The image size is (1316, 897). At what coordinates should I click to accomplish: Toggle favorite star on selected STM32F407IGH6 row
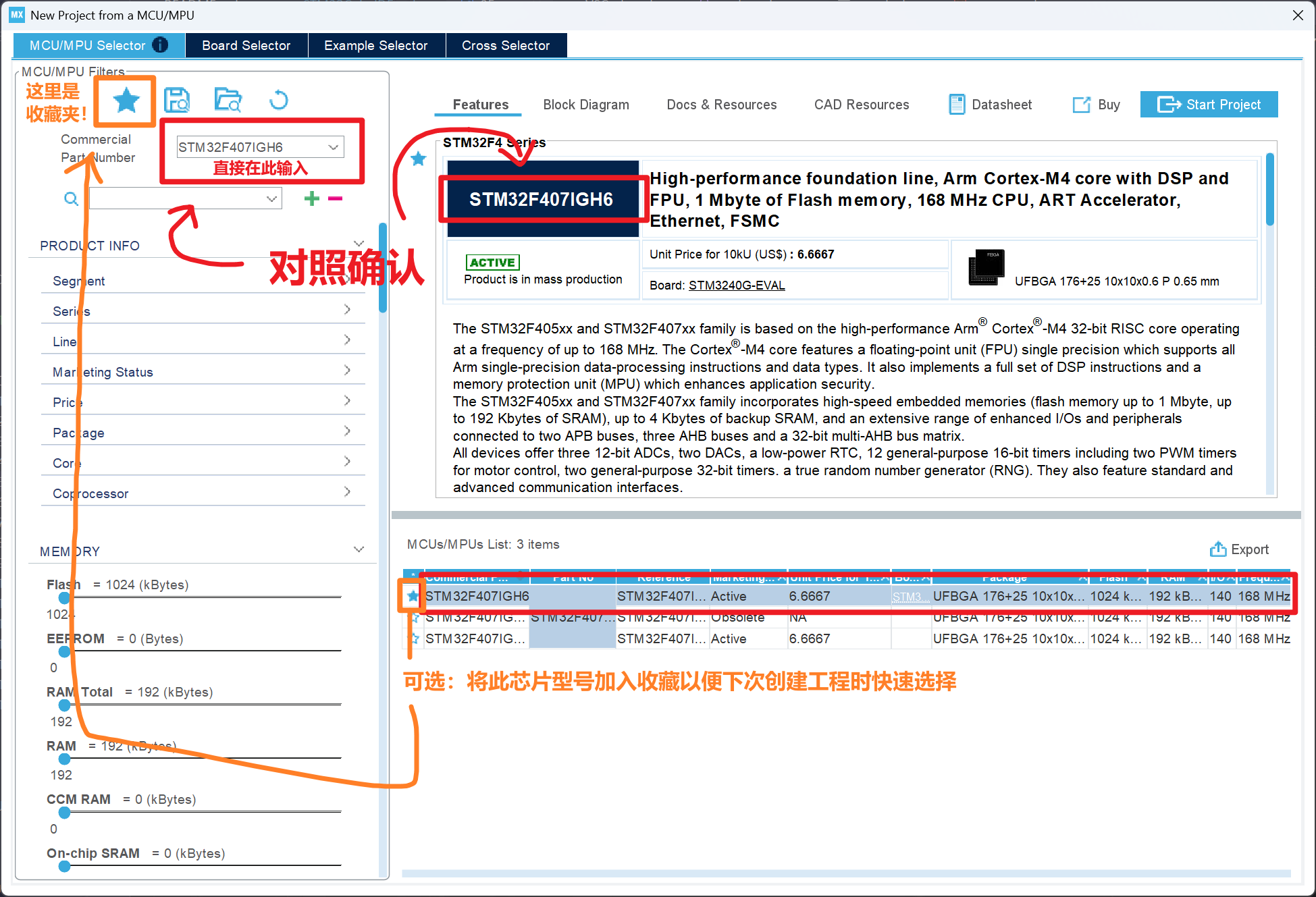413,596
